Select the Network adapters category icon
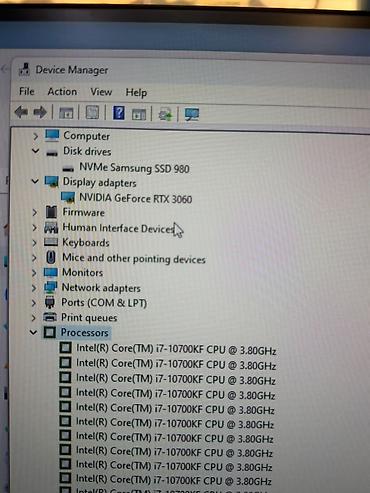This screenshot has height=493, width=370. coord(51,287)
